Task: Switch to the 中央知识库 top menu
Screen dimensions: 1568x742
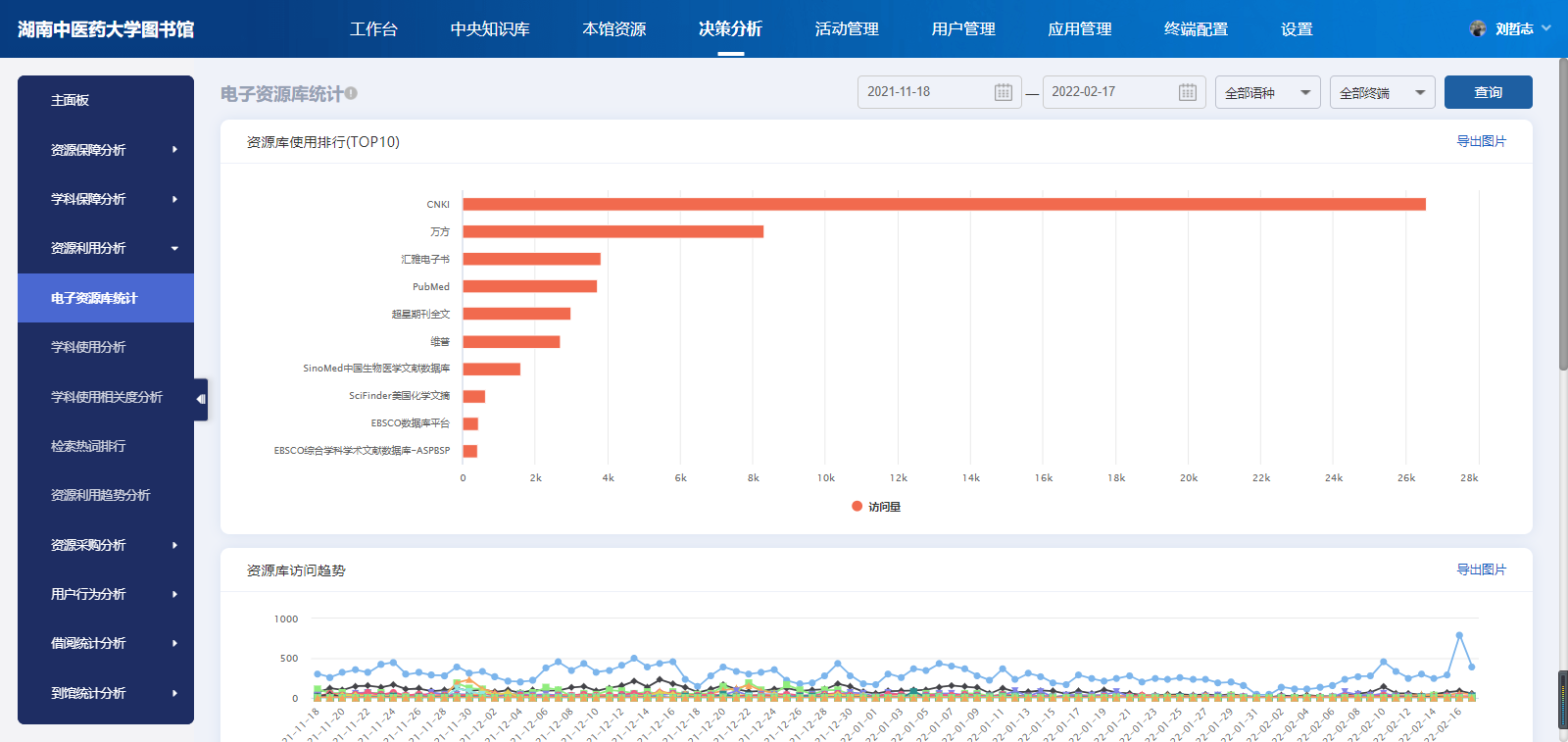Action: [490, 28]
